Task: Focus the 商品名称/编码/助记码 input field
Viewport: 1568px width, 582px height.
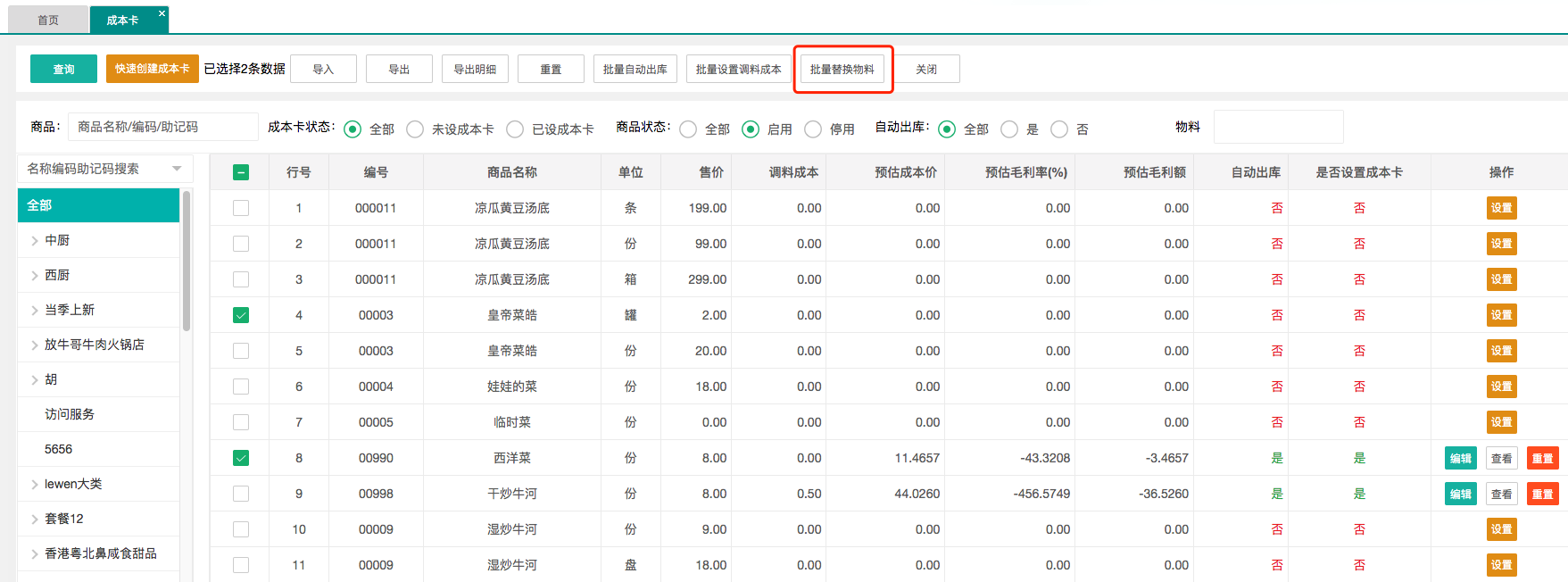Action: [163, 127]
